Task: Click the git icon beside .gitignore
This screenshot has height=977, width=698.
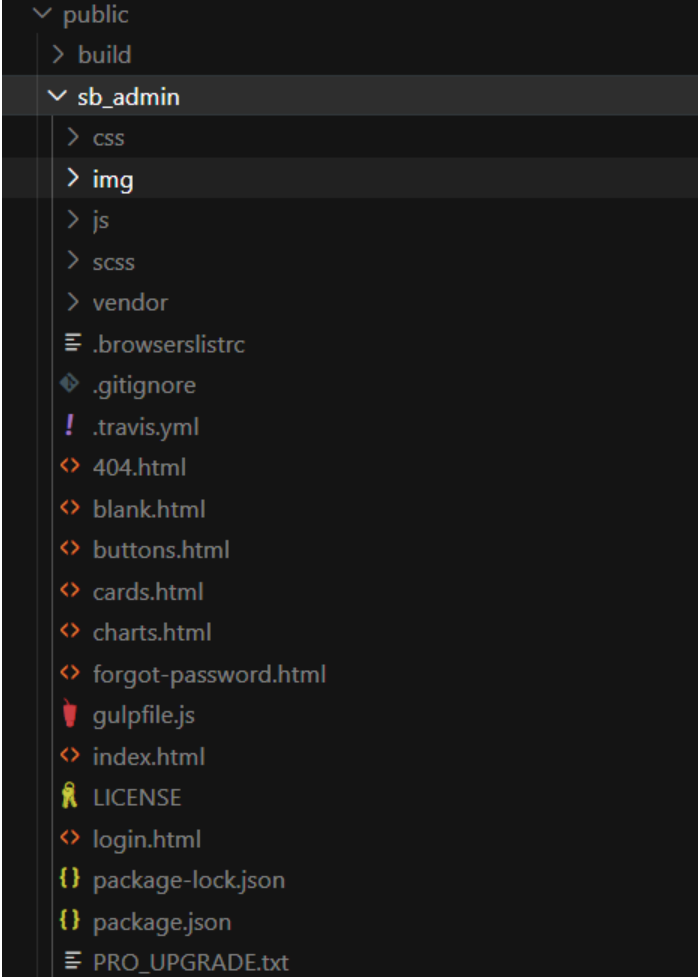Action: pyautogui.click(x=69, y=385)
